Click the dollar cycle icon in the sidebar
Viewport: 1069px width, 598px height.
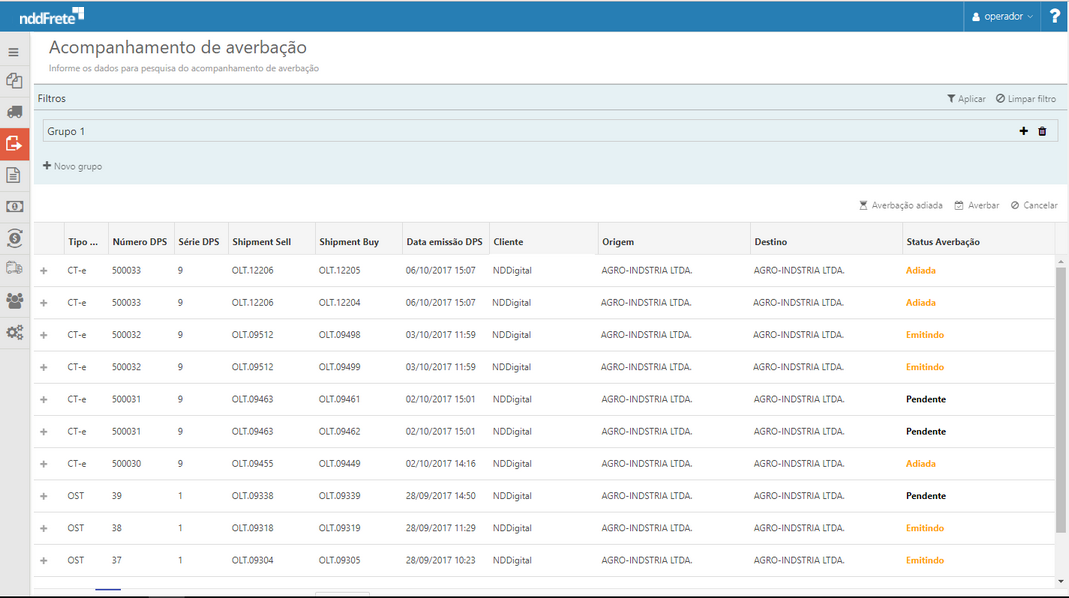(14, 237)
